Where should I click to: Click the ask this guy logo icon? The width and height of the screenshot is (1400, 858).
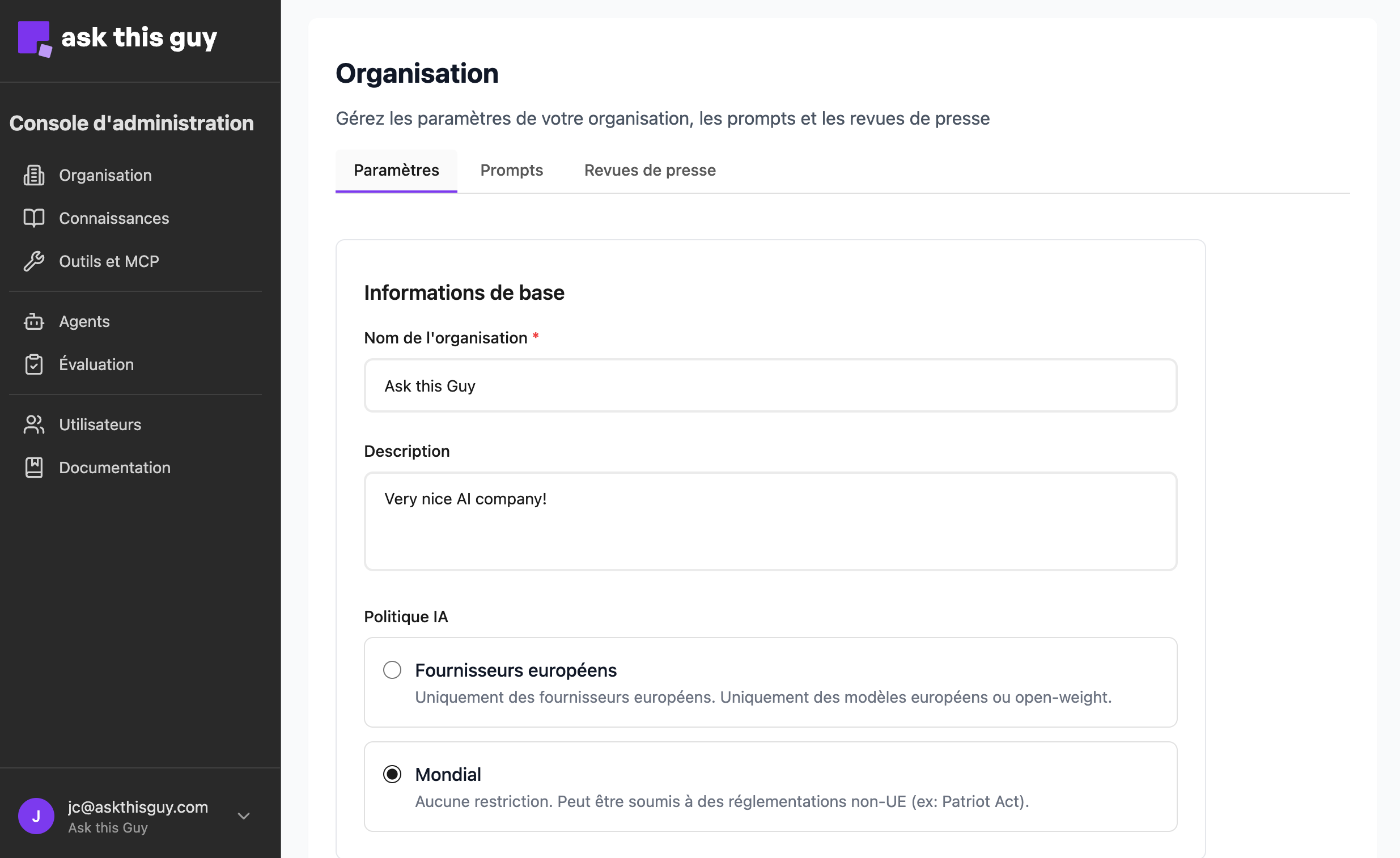click(x=35, y=38)
